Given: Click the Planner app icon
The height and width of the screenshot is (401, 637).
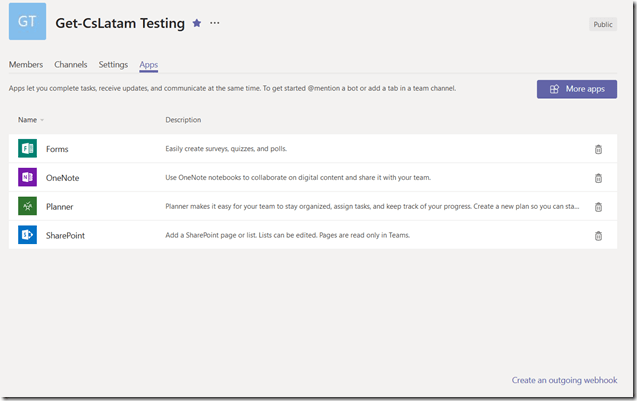Looking at the screenshot, I should [x=27, y=207].
